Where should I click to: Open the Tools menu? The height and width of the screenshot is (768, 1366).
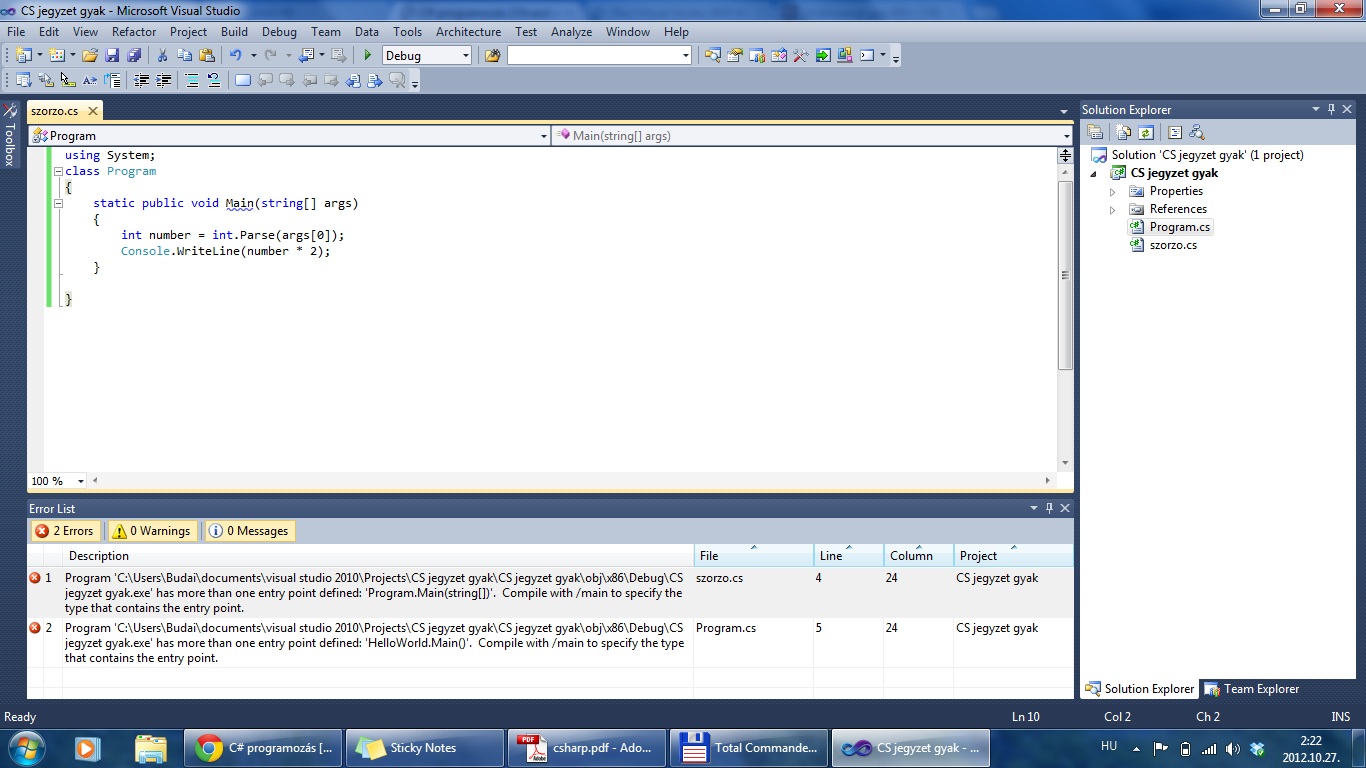pyautogui.click(x=407, y=32)
